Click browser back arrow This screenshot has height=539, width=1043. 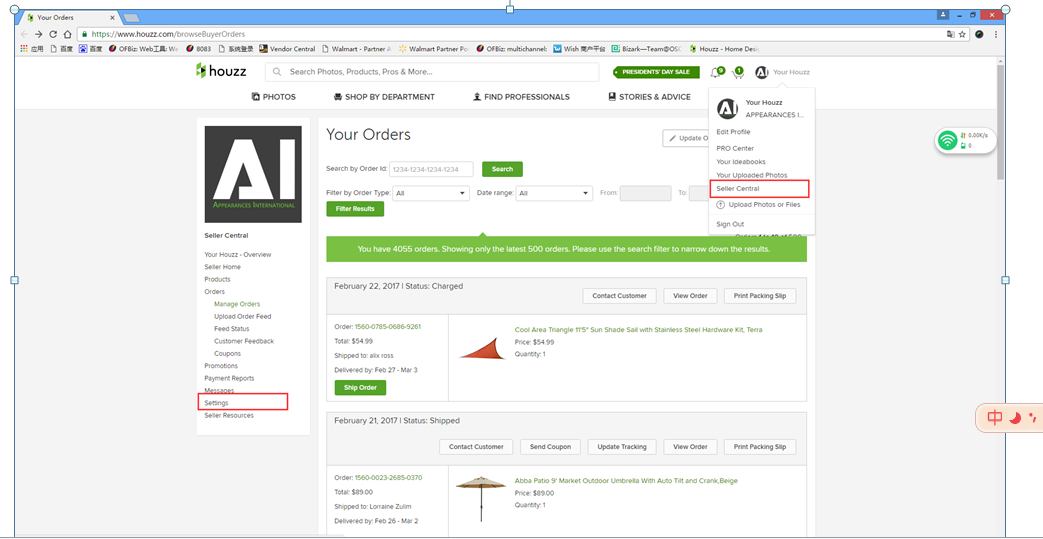25,34
